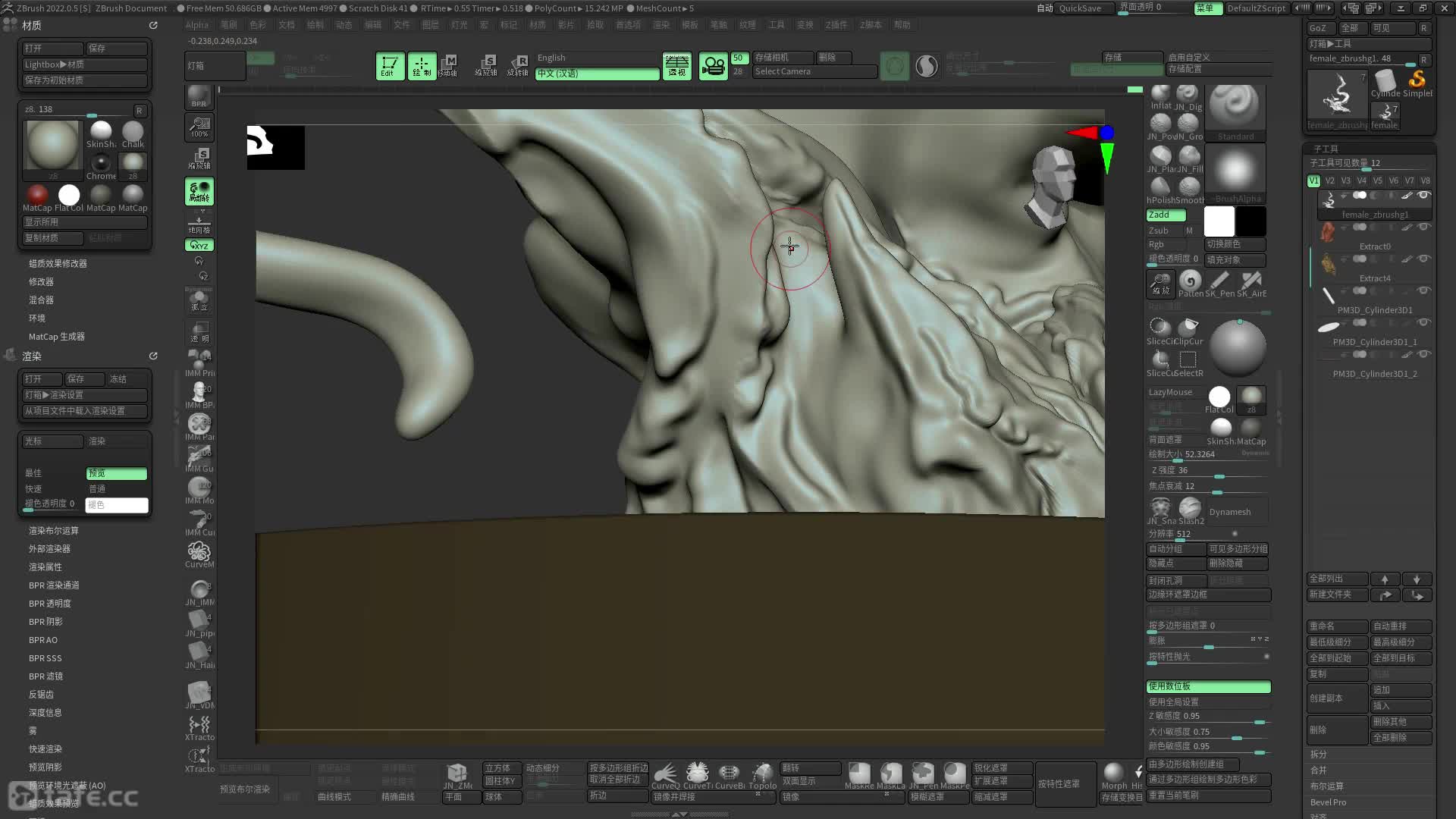This screenshot has width=1456, height=819.
Task: Adjust the 绘制大小 draw size slider
Action: tap(1208, 454)
